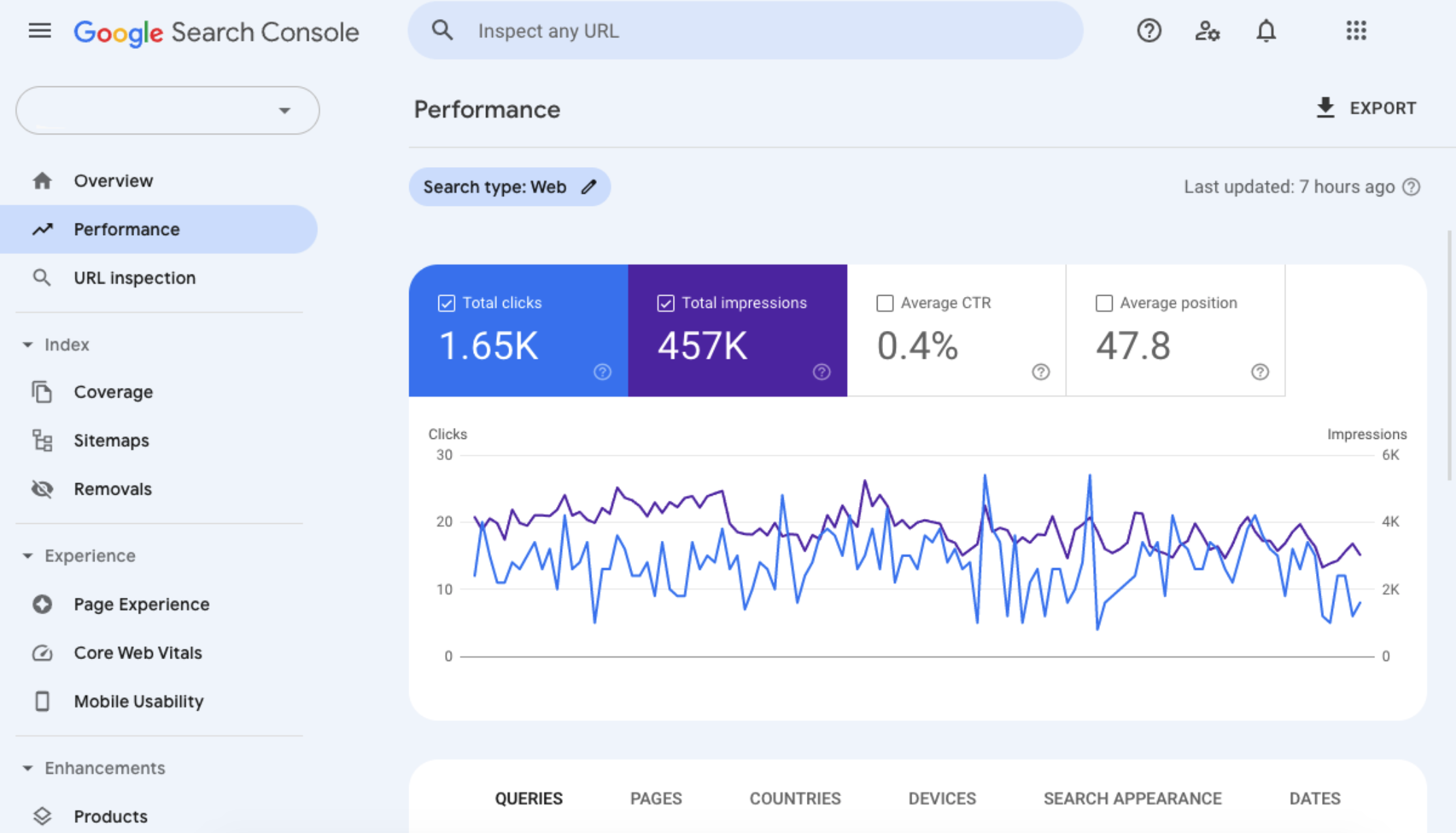
Task: Collapse the Index section
Action: 29,344
